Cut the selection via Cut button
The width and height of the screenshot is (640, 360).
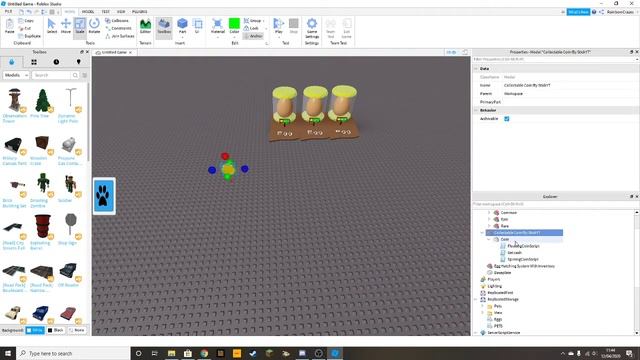[25, 28]
